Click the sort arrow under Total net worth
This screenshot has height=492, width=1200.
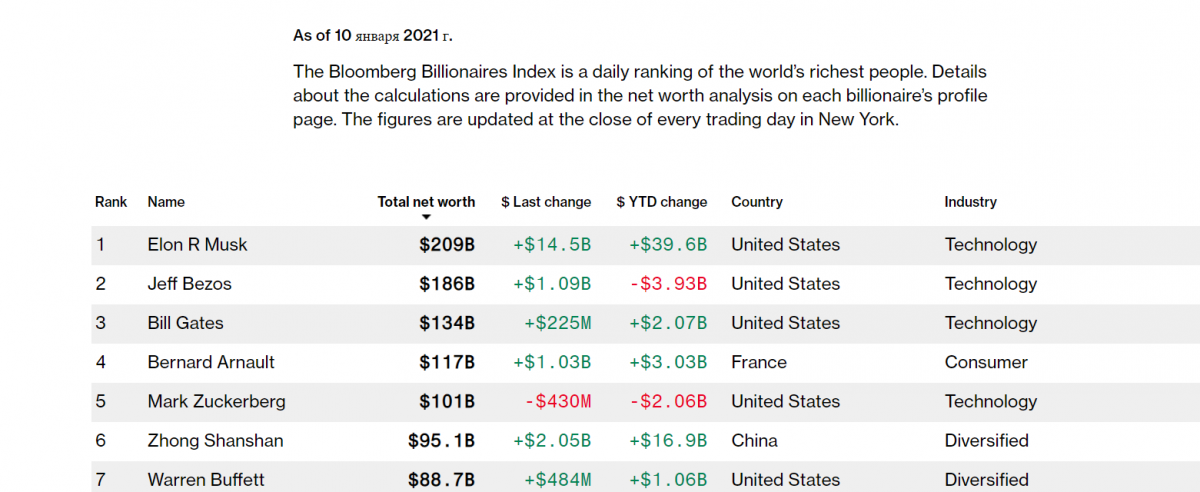426,217
